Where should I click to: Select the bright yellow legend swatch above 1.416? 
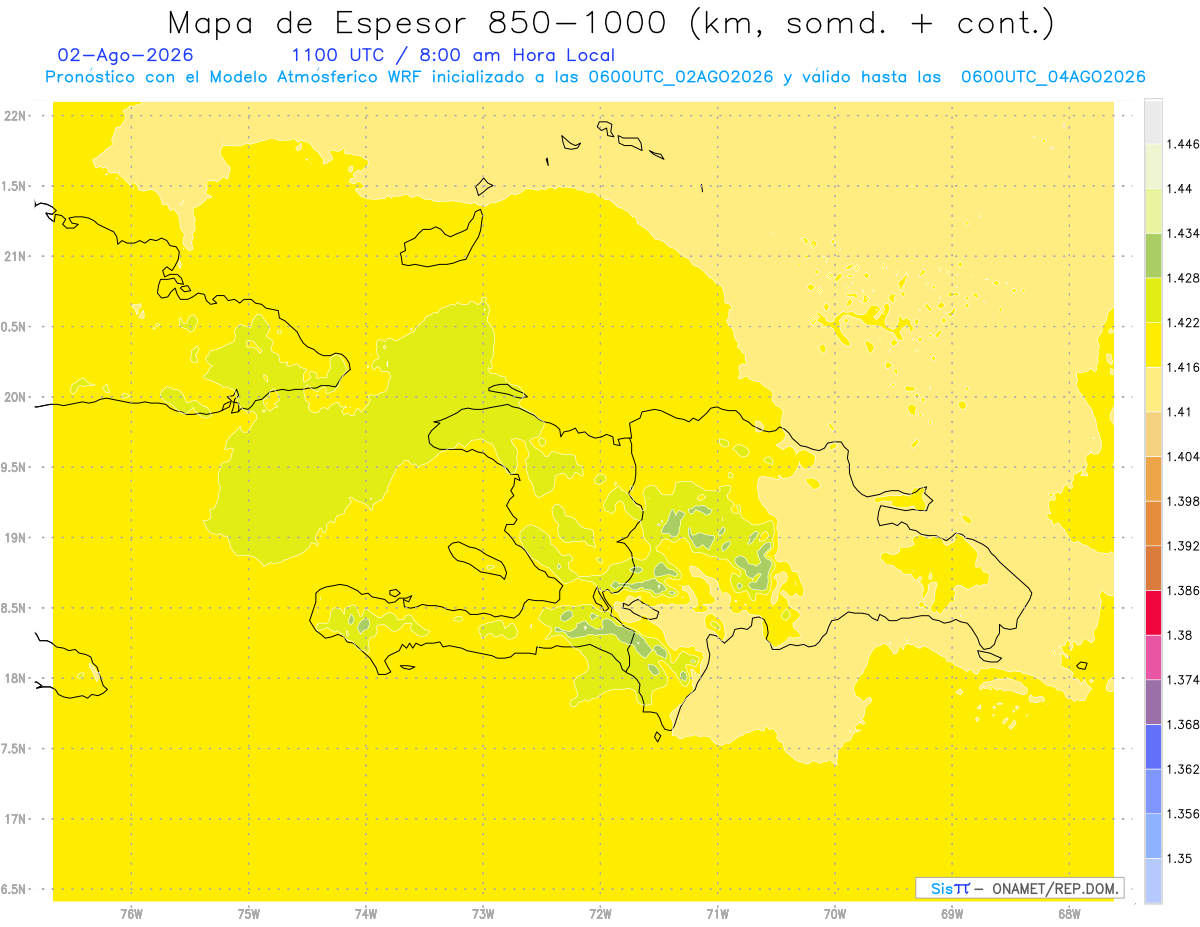click(1153, 345)
